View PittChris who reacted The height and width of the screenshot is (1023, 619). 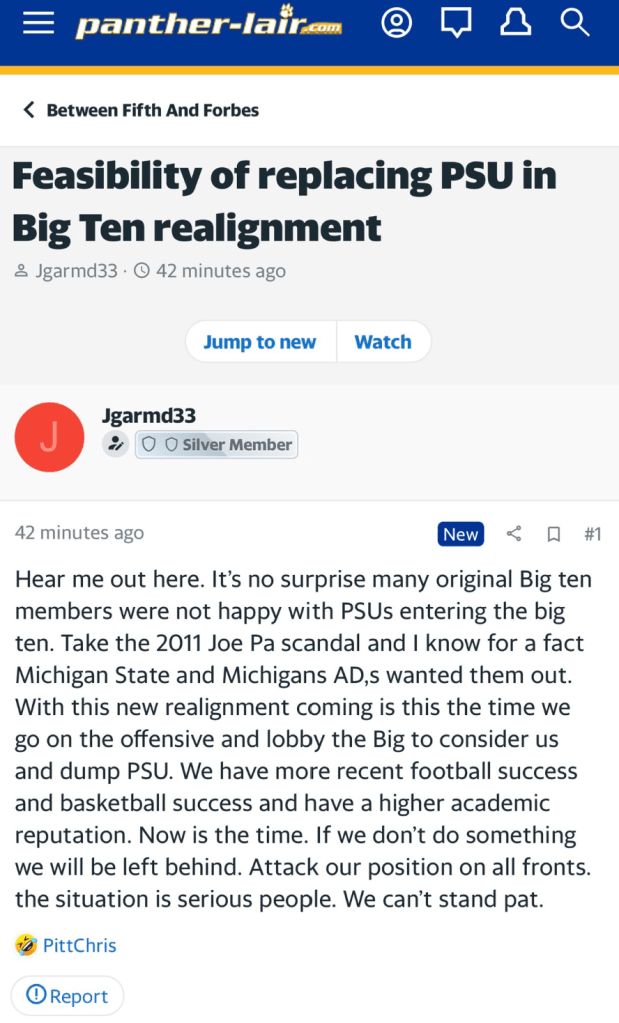79,944
